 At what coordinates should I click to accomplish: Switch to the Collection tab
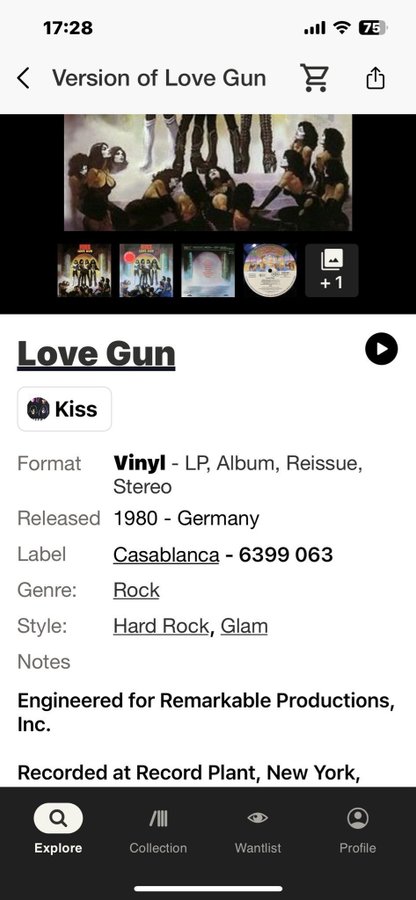(158, 829)
